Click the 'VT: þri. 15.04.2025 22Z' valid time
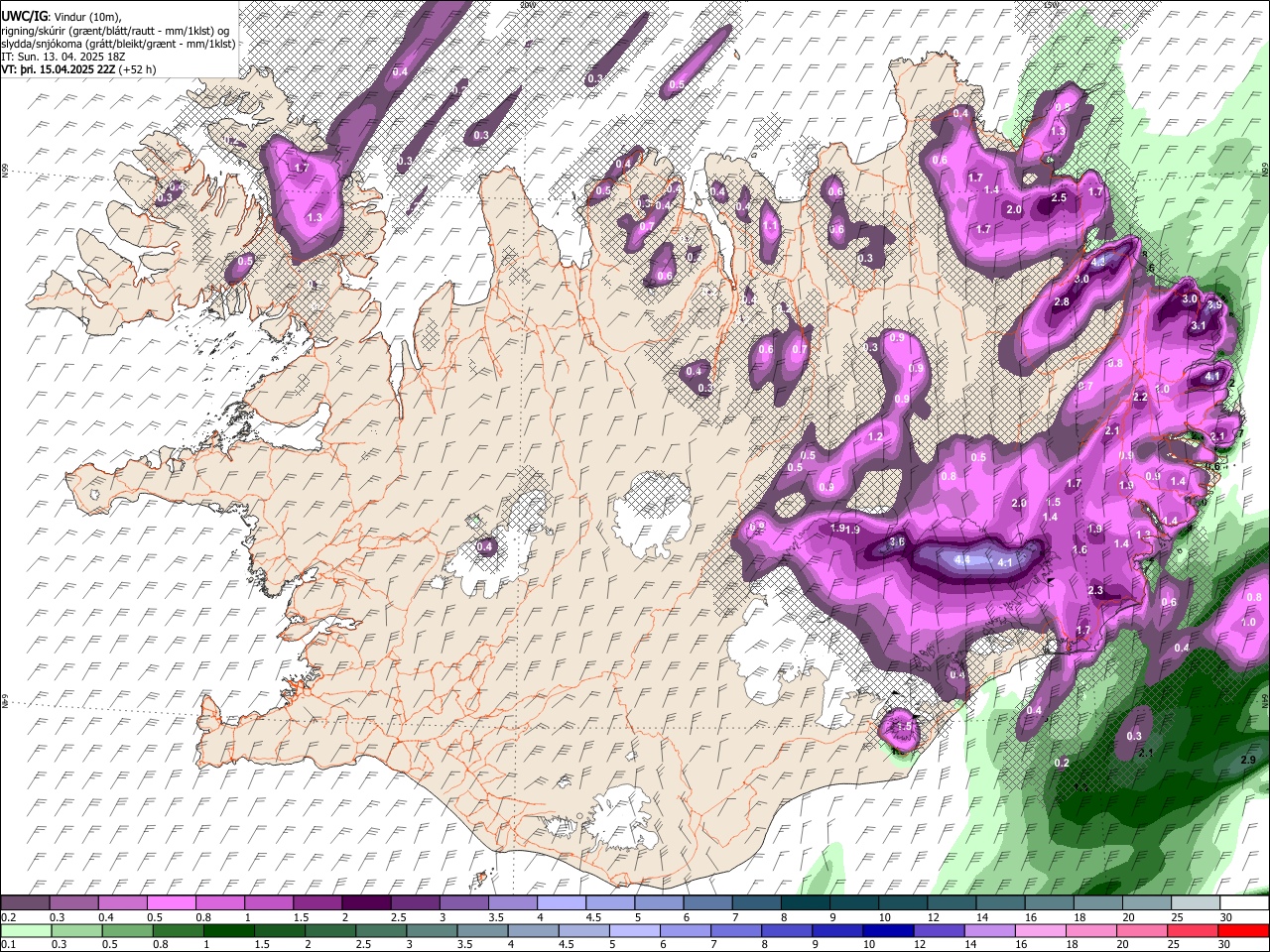The height and width of the screenshot is (952, 1270). (x=58, y=69)
